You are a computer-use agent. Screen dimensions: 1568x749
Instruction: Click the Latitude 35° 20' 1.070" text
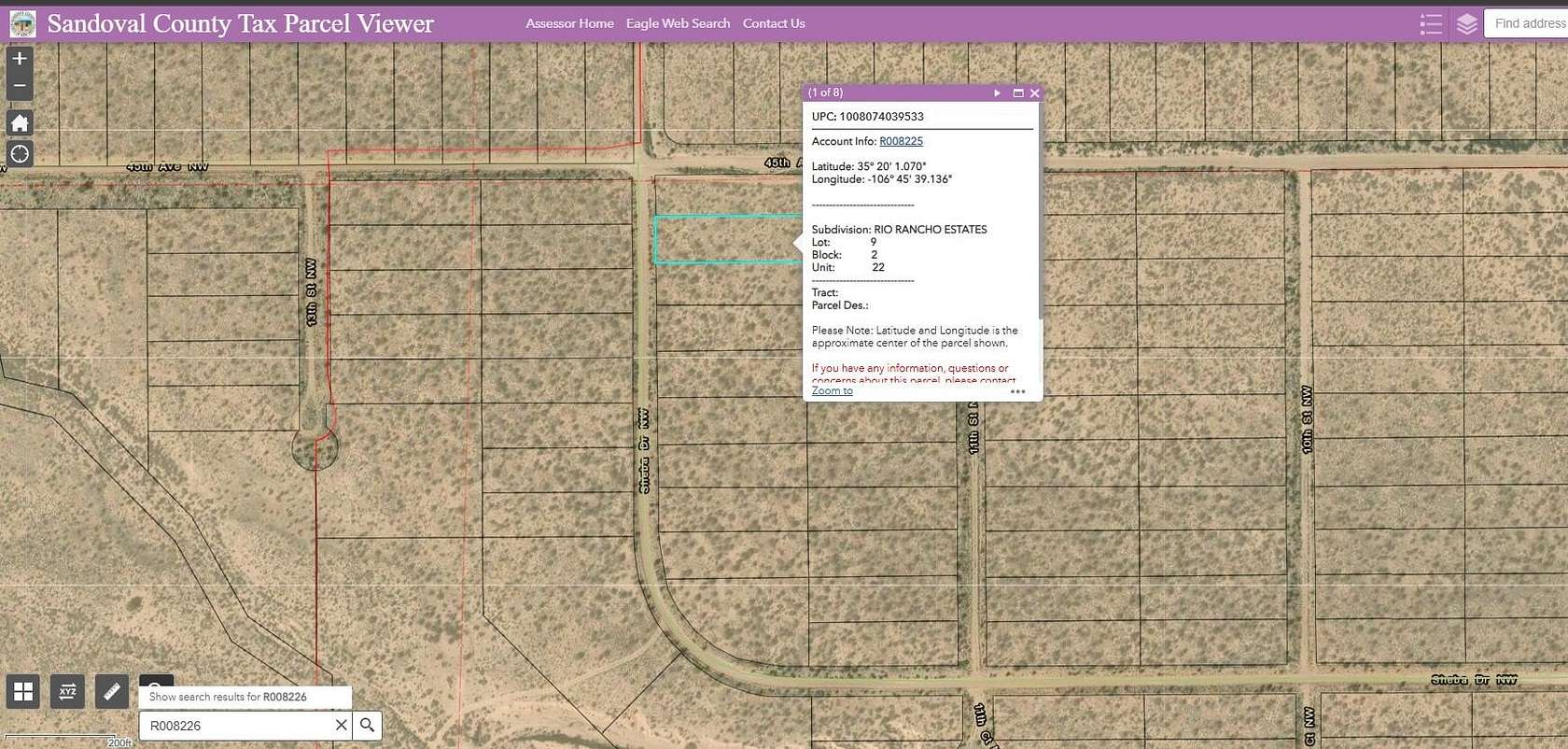pyautogui.click(x=869, y=166)
